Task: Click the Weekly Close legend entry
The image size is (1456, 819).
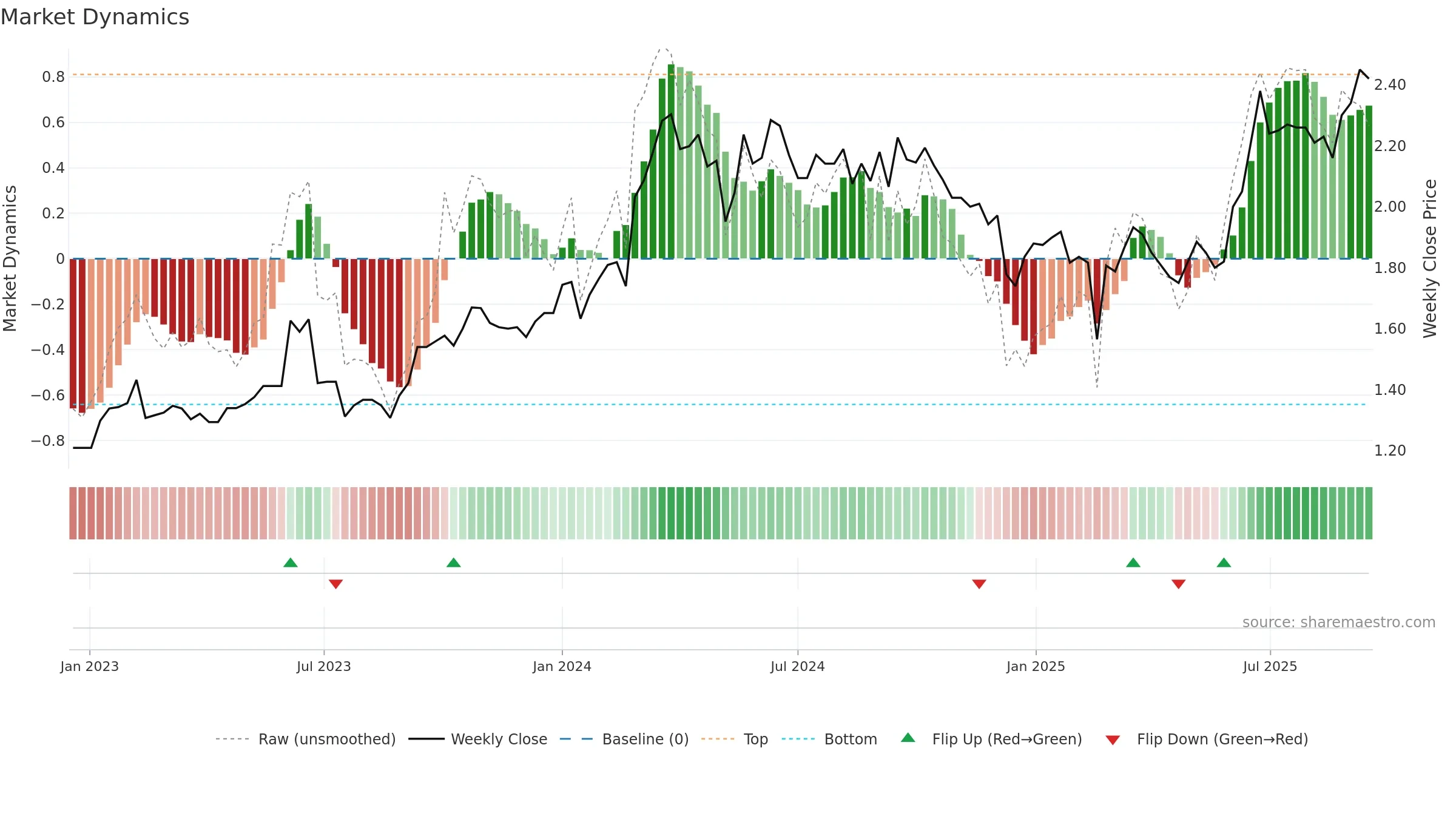Action: tap(478, 739)
